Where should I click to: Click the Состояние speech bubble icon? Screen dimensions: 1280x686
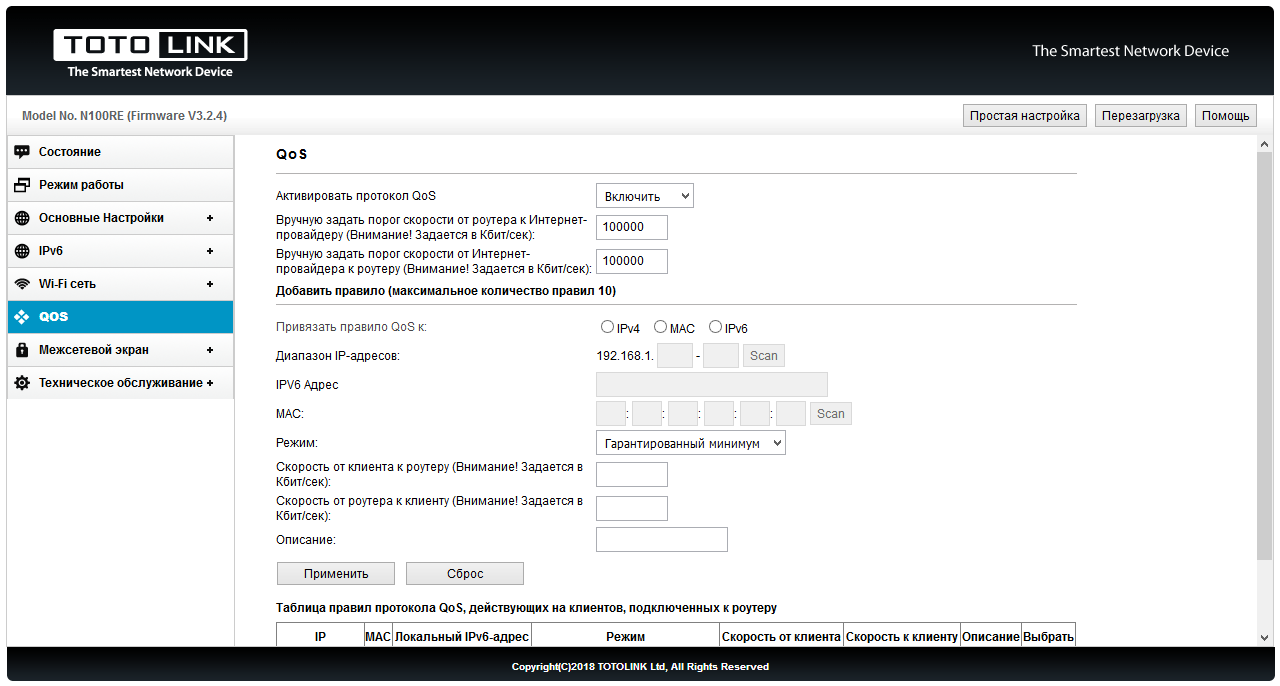22,152
